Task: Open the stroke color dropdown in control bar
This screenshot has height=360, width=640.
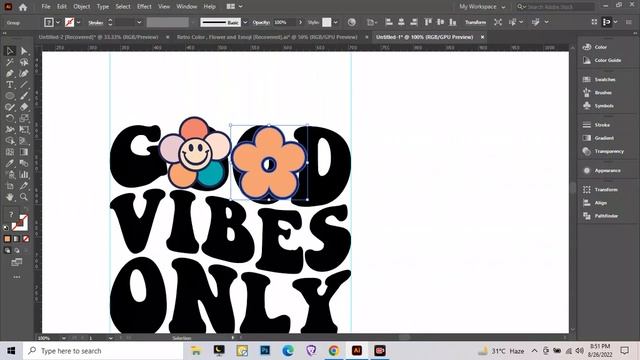Action: [x=78, y=22]
